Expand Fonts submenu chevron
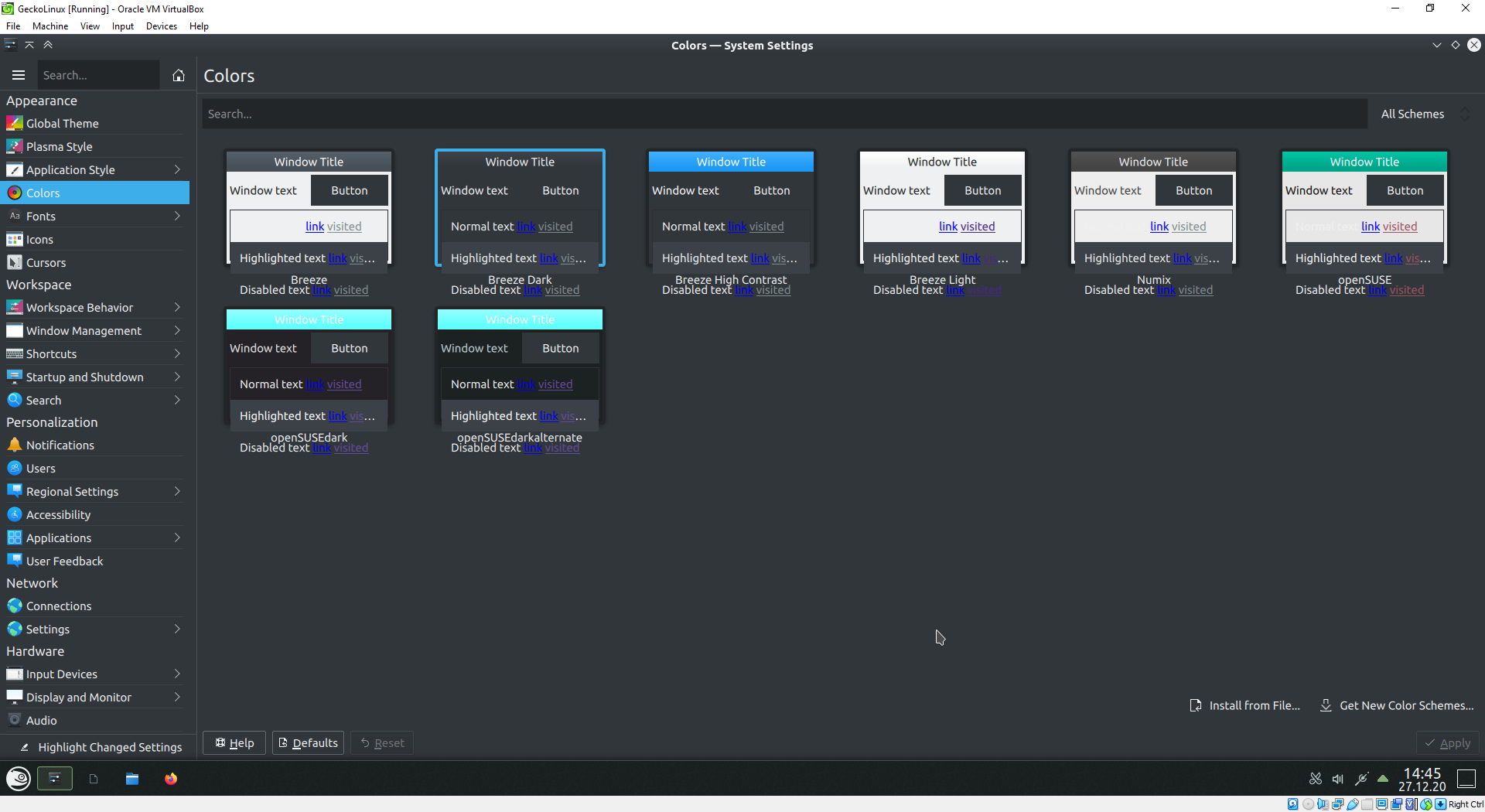The image size is (1485, 812). [177, 217]
